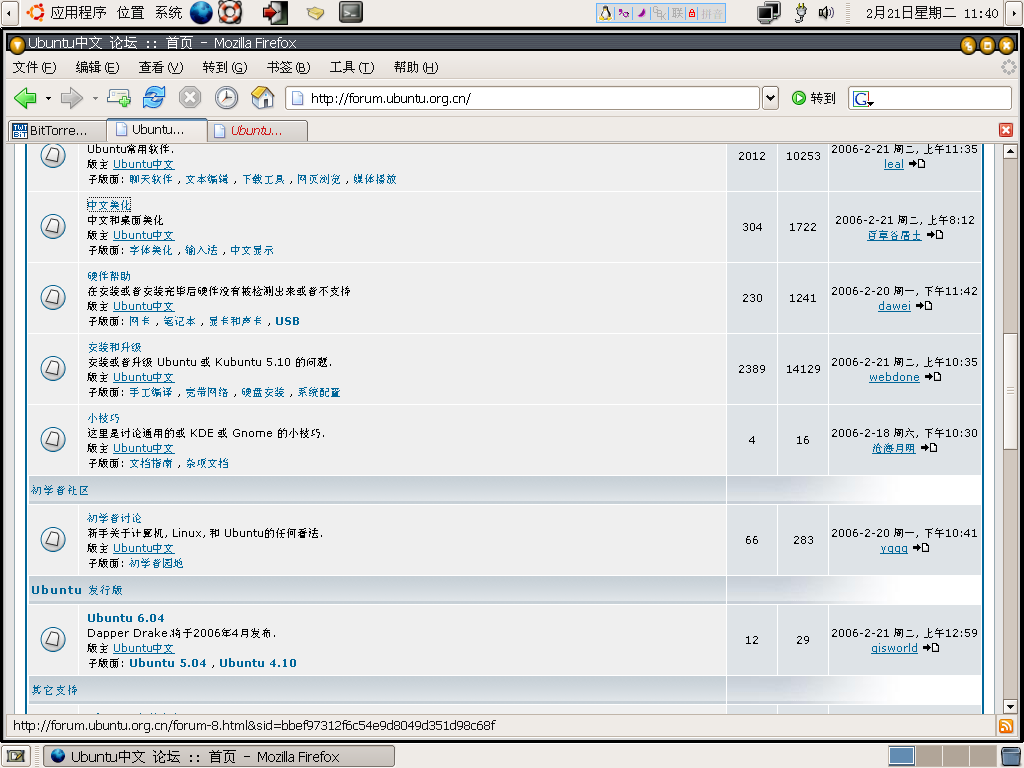This screenshot has height=768, width=1024.
Task: Open the forward button history dropdown
Action: pos(95,99)
